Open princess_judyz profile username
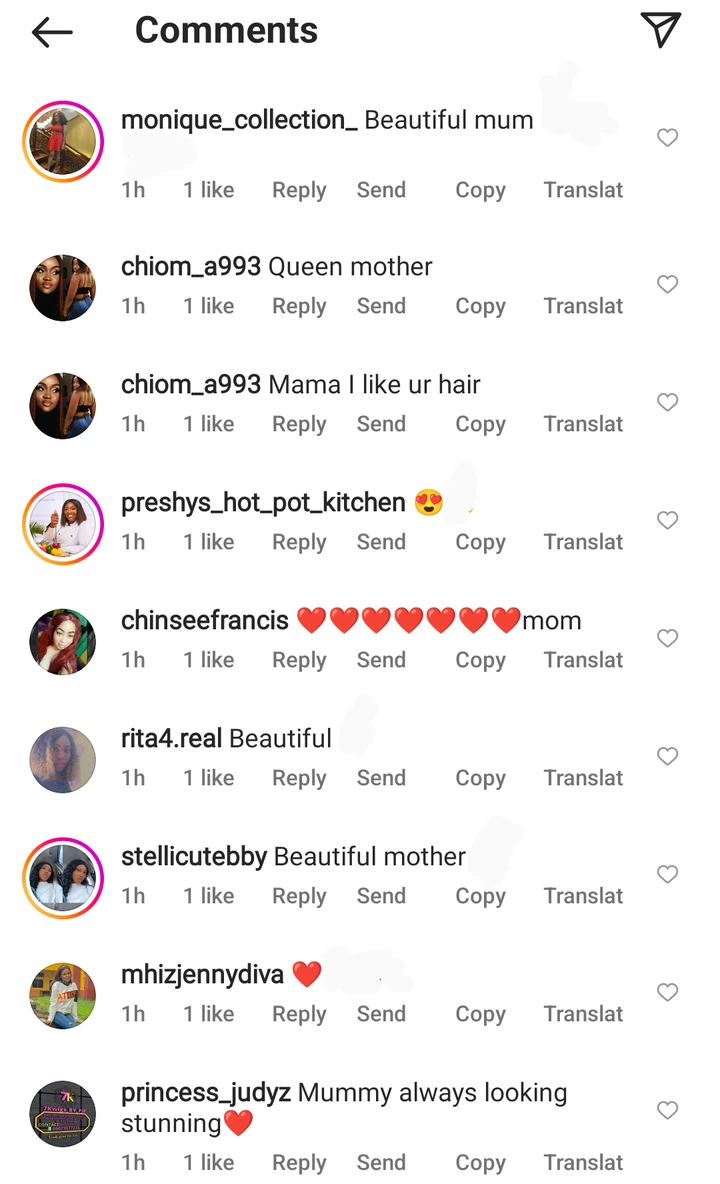 [x=206, y=1093]
